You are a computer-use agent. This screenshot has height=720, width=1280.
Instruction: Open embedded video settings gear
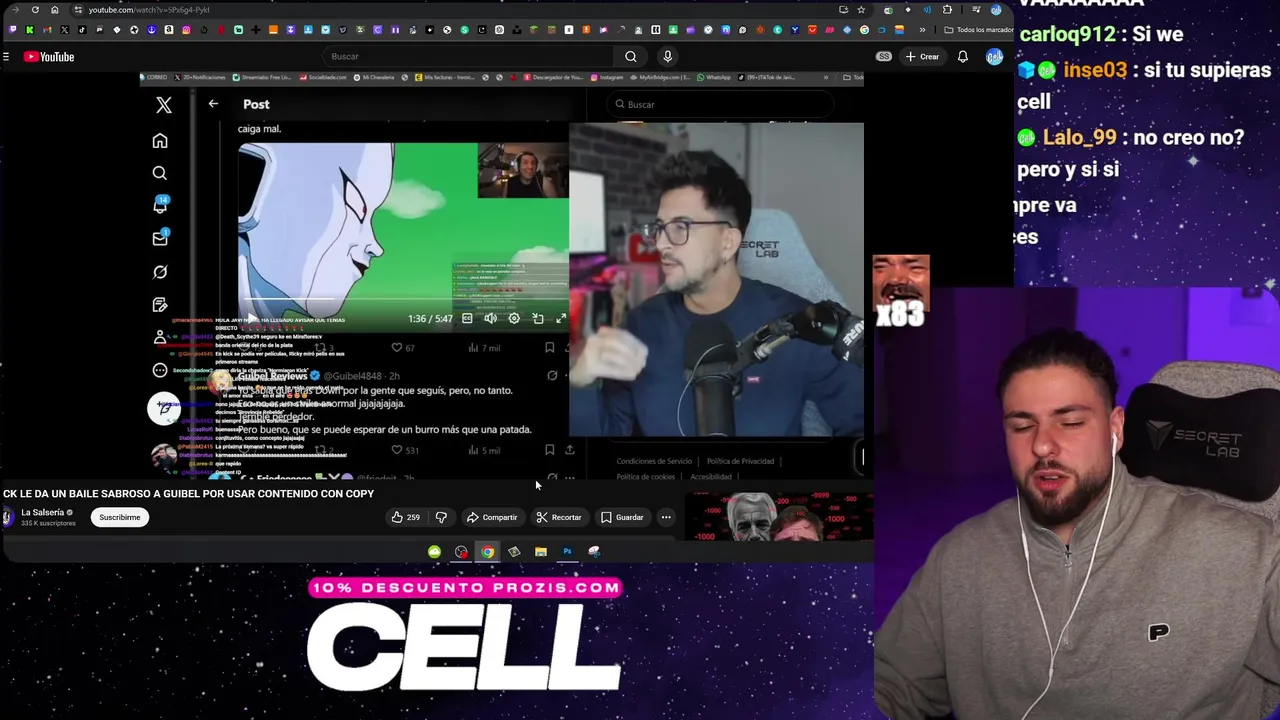tap(514, 319)
